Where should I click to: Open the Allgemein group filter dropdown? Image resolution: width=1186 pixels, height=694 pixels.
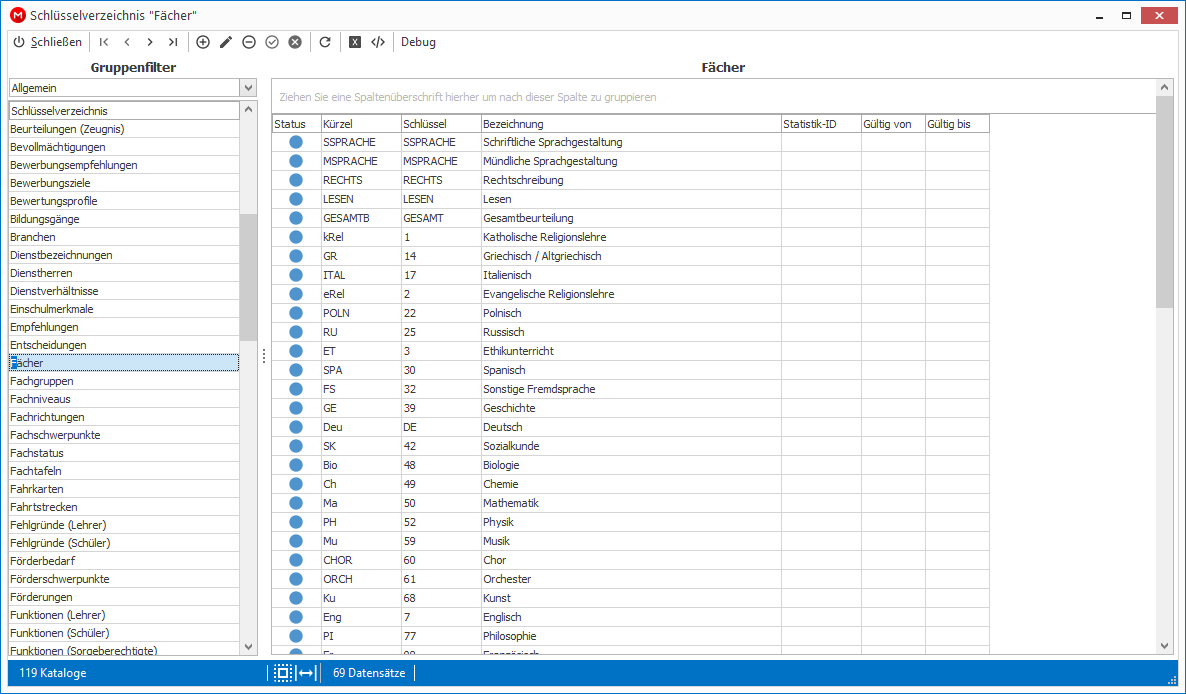pos(248,88)
